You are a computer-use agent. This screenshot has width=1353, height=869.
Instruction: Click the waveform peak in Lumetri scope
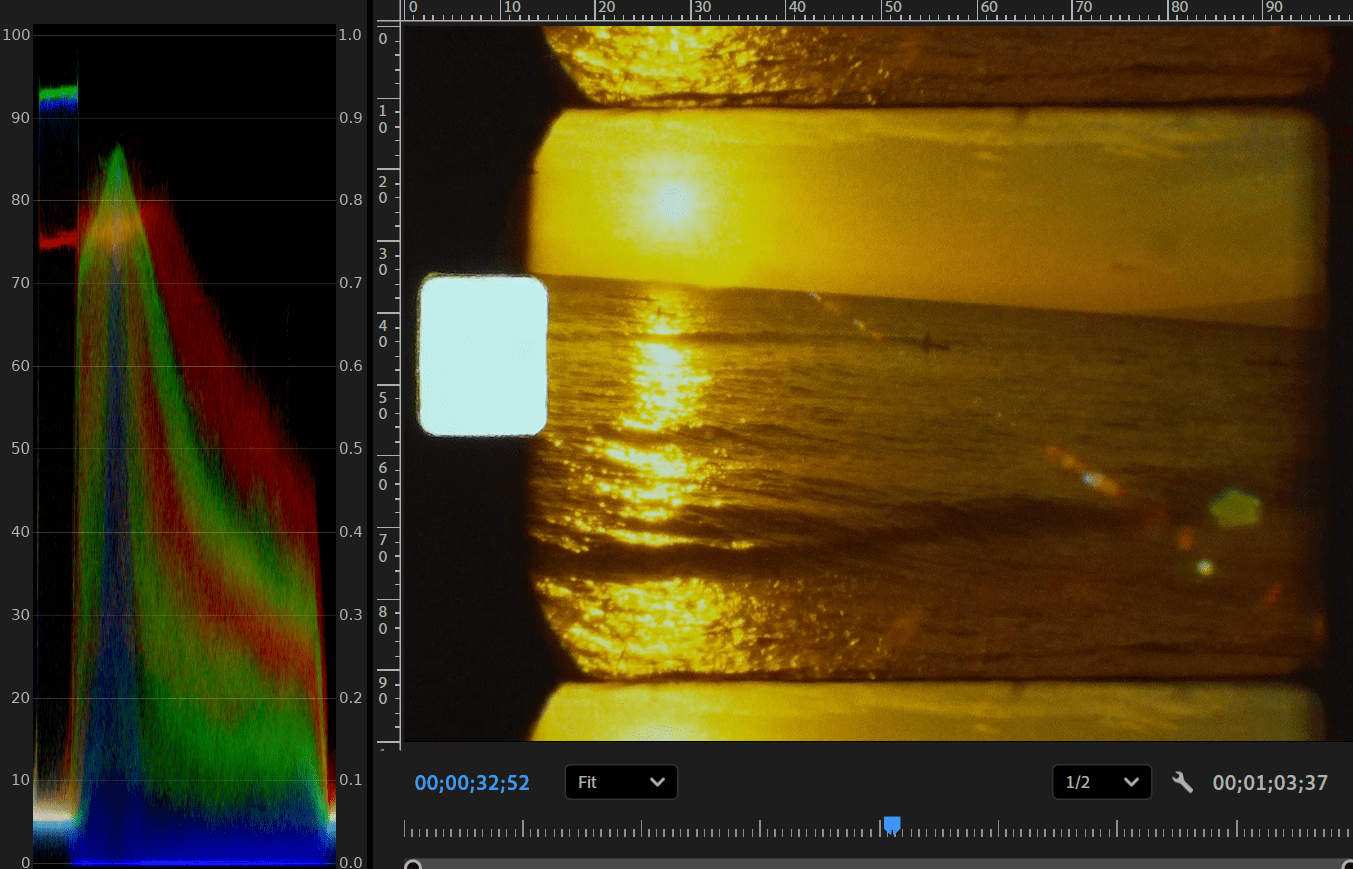118,150
